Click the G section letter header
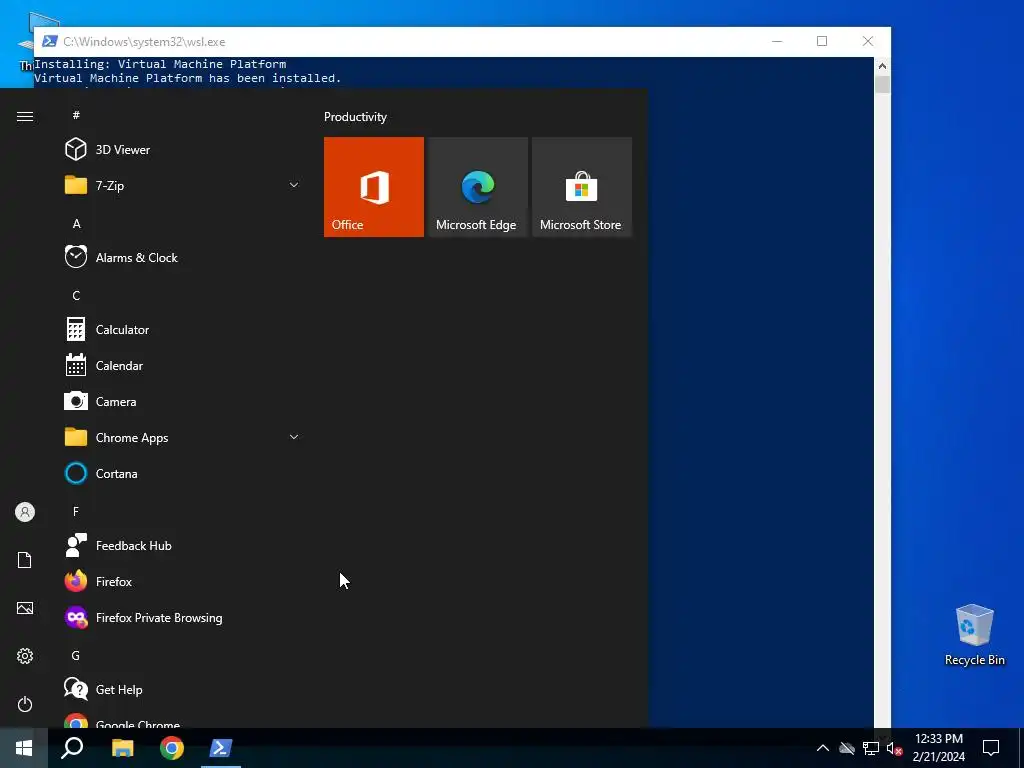The height and width of the screenshot is (768, 1024). (x=76, y=655)
